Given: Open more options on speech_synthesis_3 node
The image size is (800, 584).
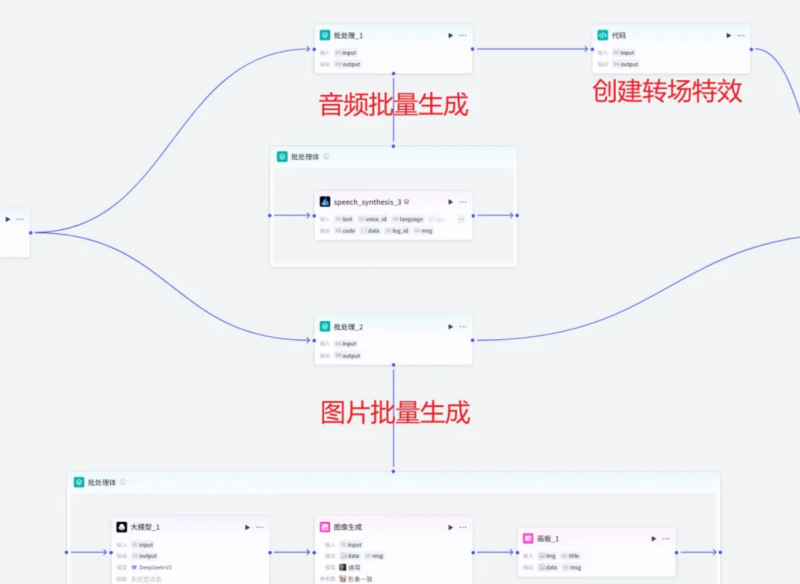Looking at the screenshot, I should [463, 202].
